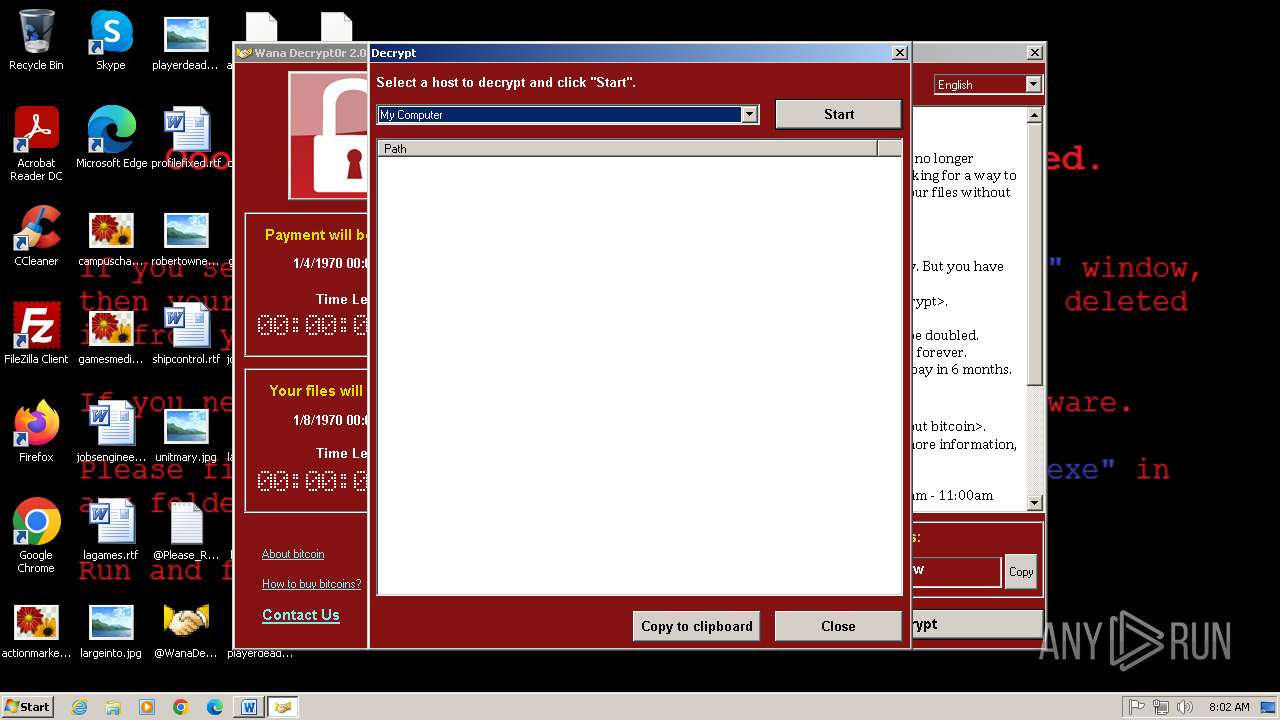Open the English language dropdown
The height and width of the screenshot is (720, 1280).
coord(1033,85)
